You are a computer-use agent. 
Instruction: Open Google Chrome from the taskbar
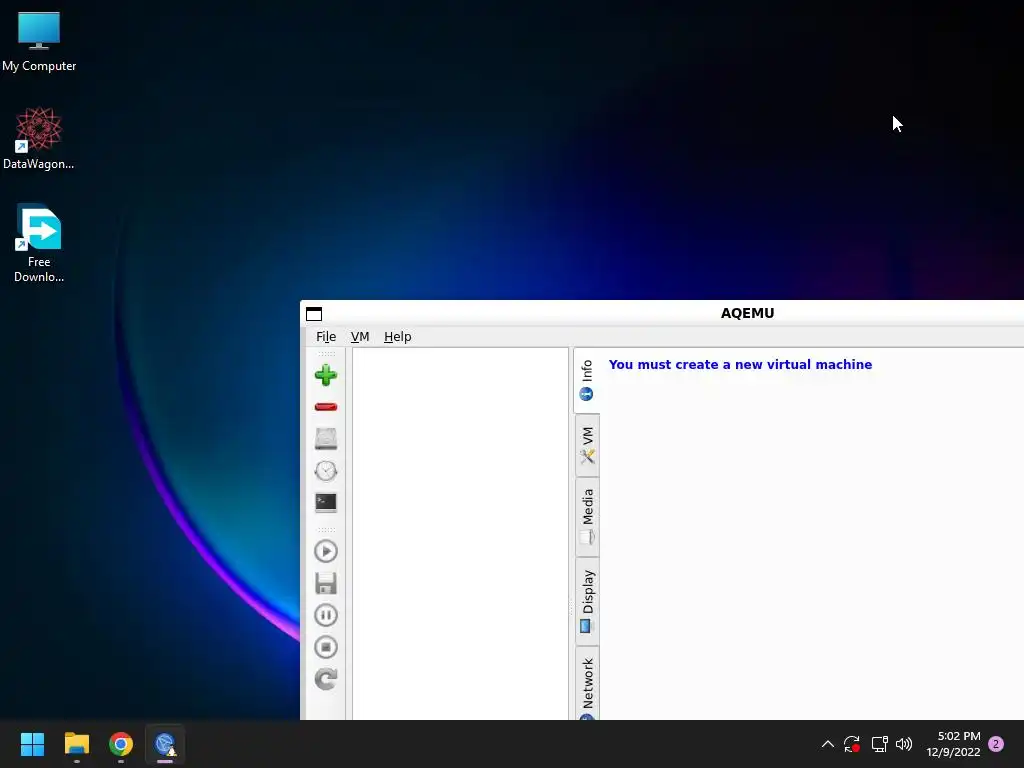(121, 744)
